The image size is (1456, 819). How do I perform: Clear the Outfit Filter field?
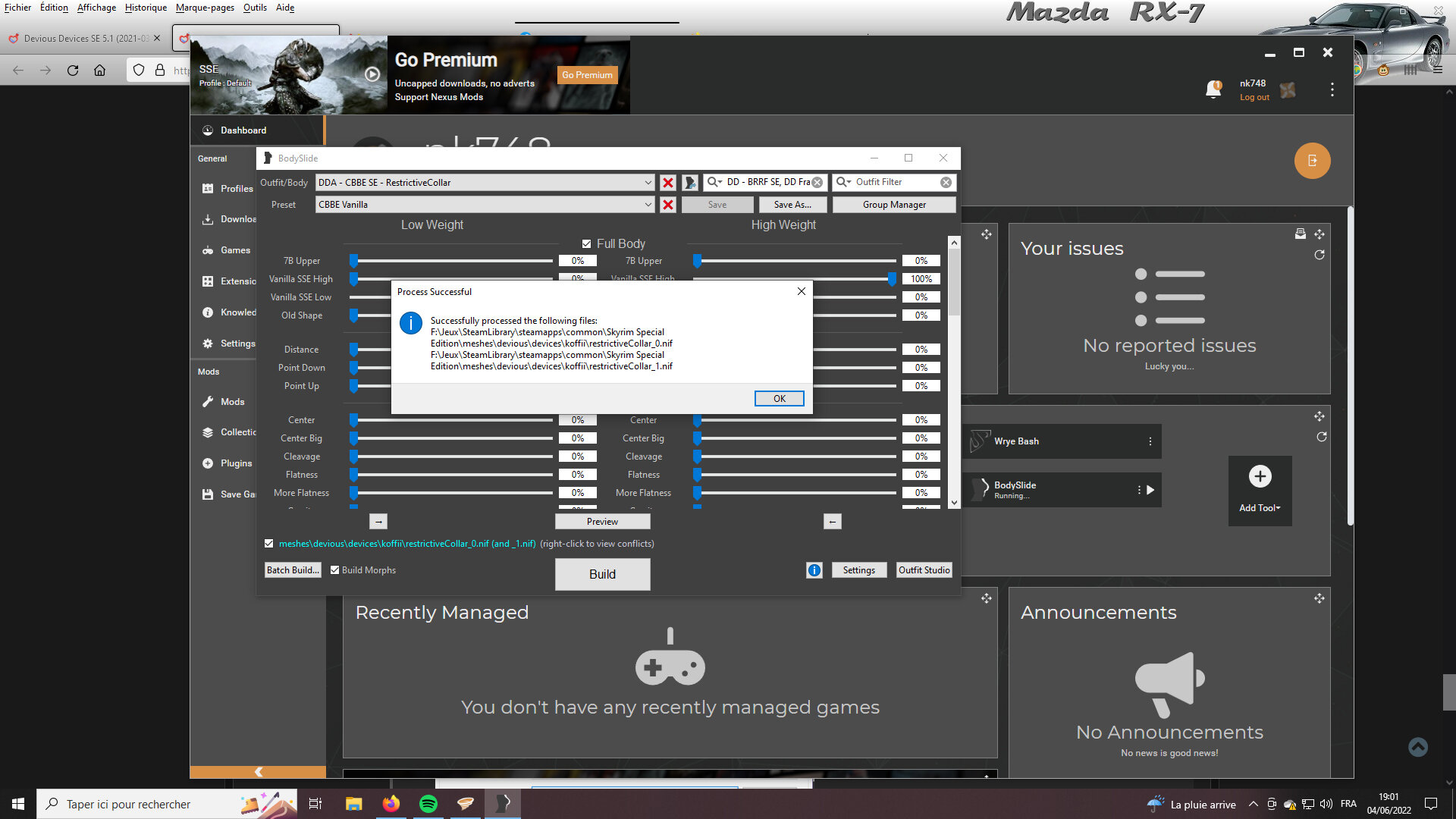946,183
